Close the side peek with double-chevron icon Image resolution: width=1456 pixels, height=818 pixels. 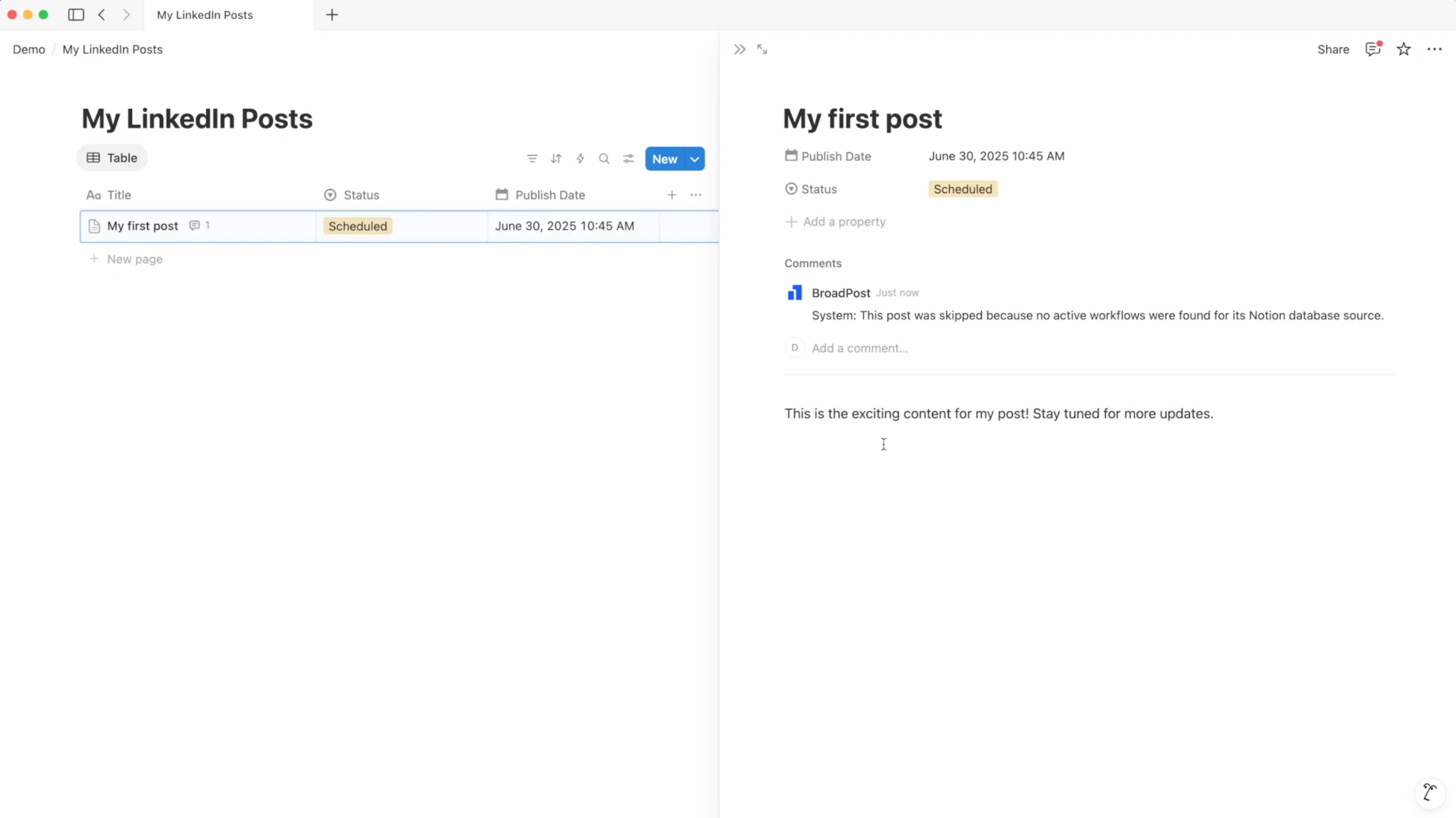click(x=739, y=49)
